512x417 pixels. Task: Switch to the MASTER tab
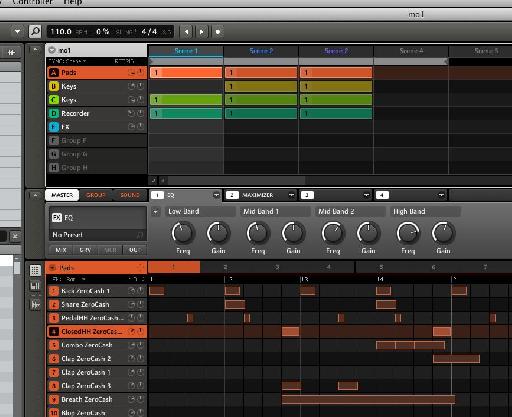(62, 195)
